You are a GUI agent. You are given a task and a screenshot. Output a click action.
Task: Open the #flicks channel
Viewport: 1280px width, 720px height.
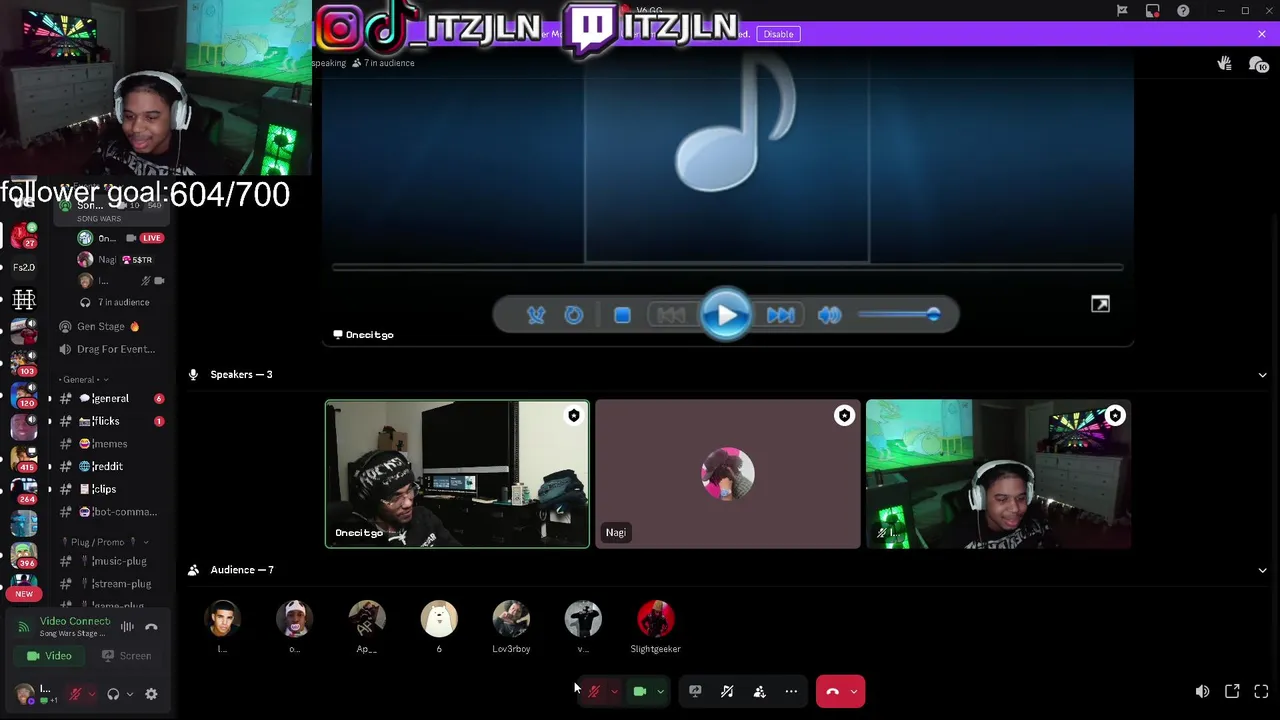click(110, 421)
